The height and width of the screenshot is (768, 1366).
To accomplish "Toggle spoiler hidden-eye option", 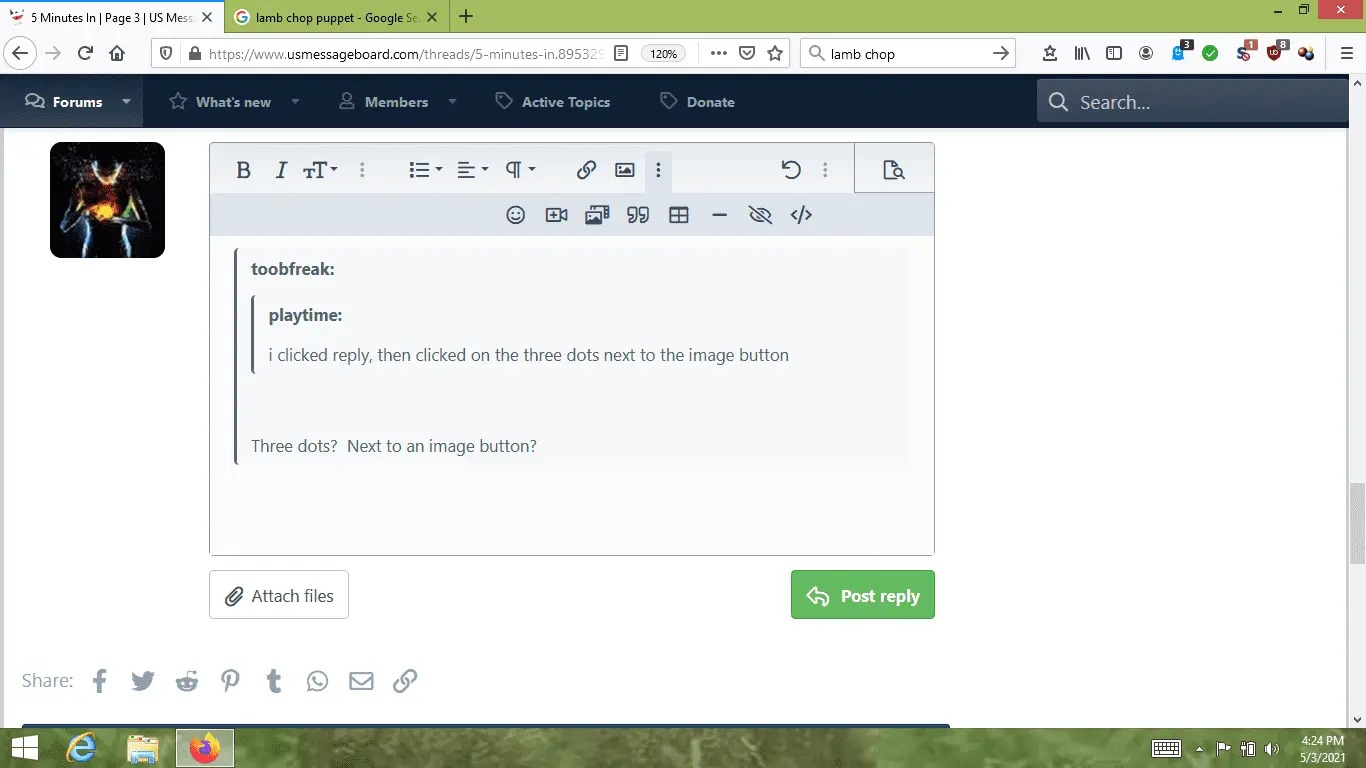I will click(x=760, y=215).
